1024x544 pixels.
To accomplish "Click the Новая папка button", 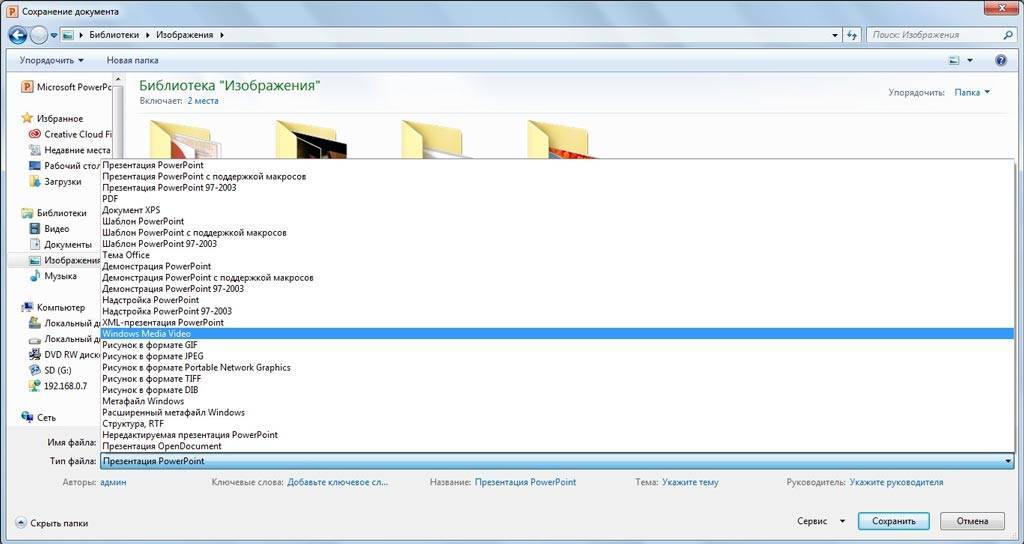I will [132, 61].
